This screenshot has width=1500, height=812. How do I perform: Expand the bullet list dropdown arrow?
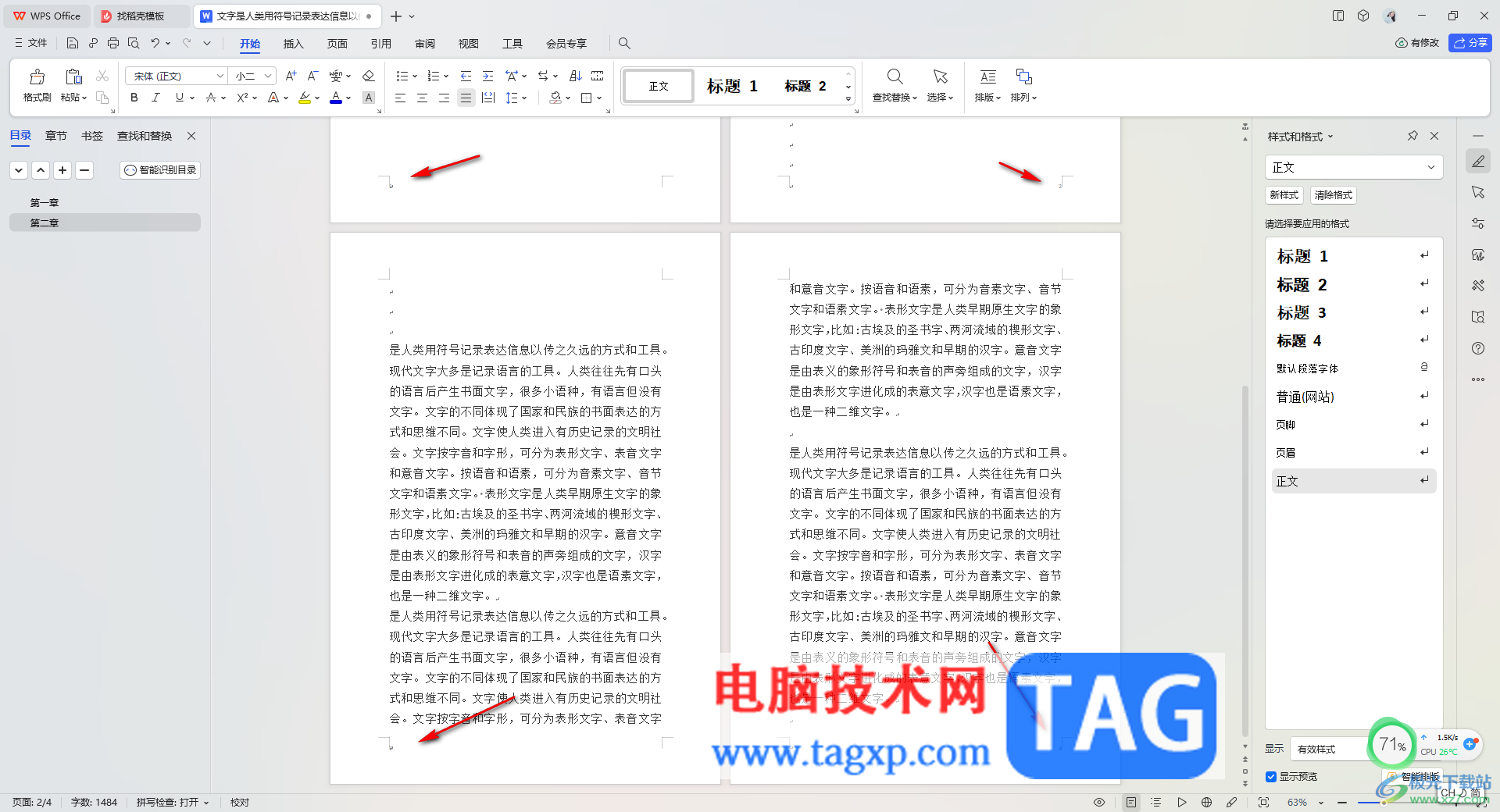(415, 77)
